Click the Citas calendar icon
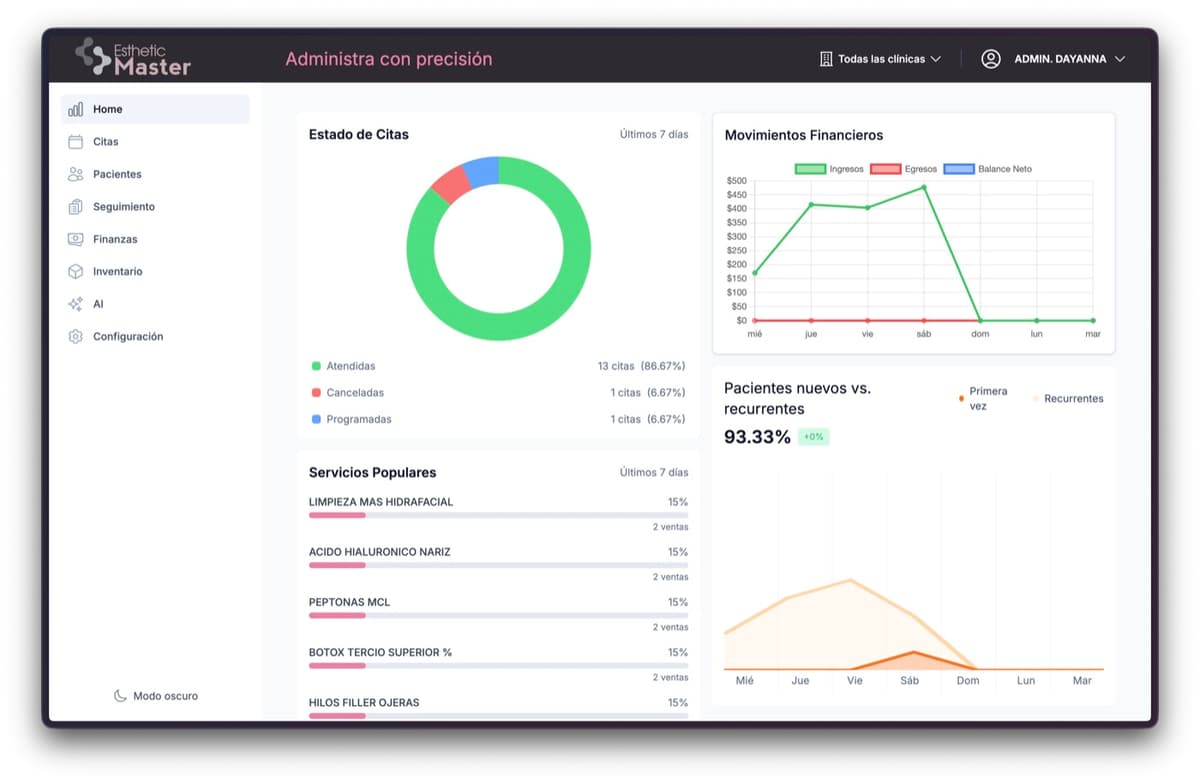1200x783 pixels. pos(75,142)
